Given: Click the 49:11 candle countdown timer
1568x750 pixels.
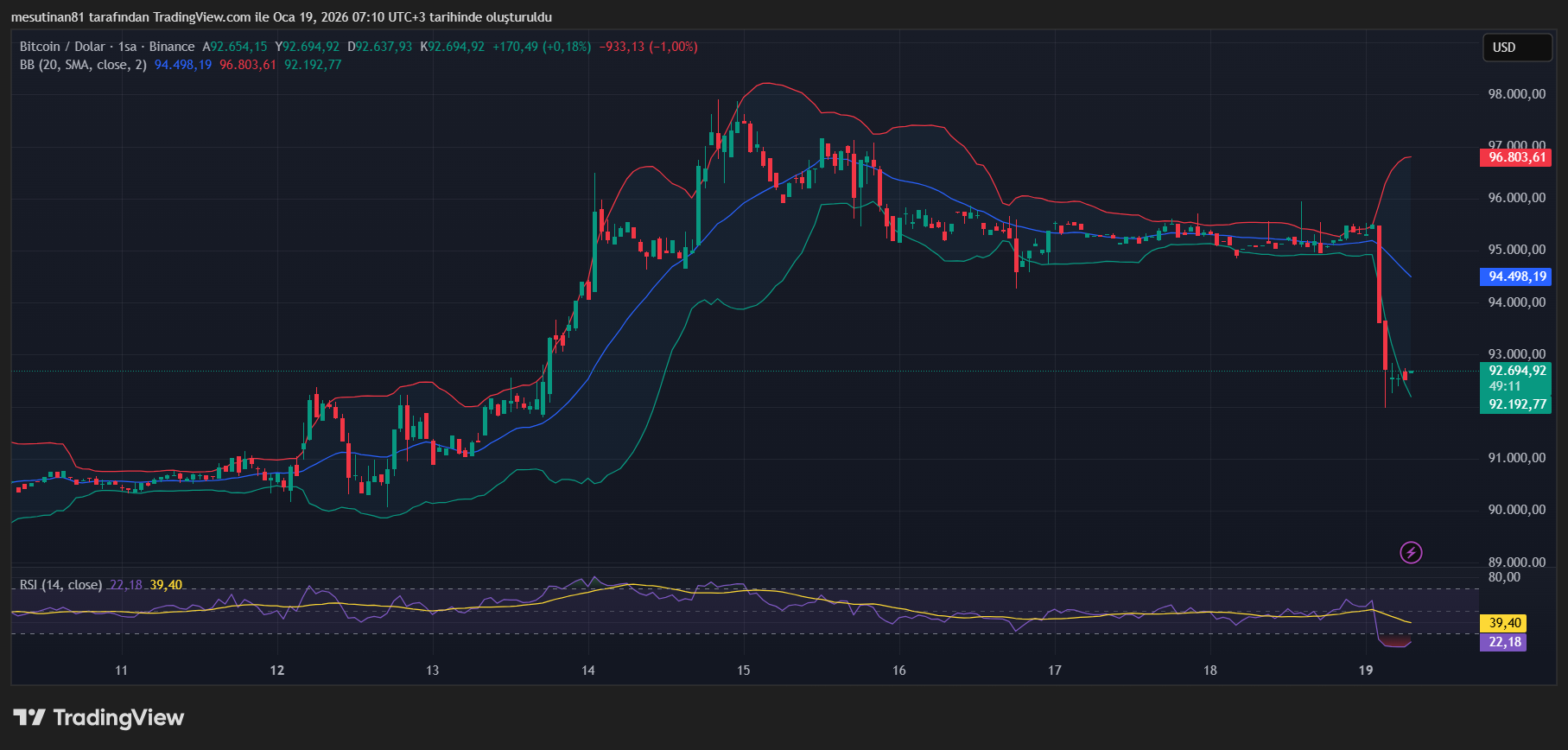Looking at the screenshot, I should point(1505,386).
